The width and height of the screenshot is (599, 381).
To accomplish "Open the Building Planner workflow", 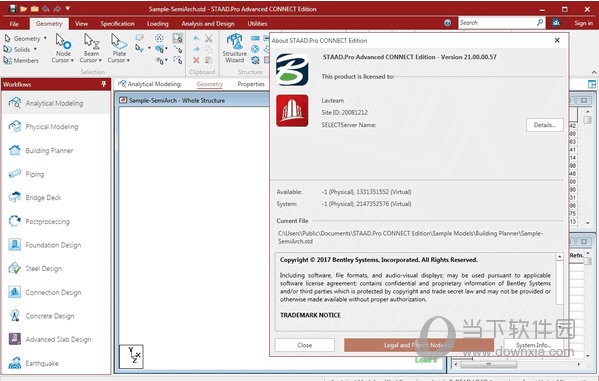I will (x=56, y=151).
